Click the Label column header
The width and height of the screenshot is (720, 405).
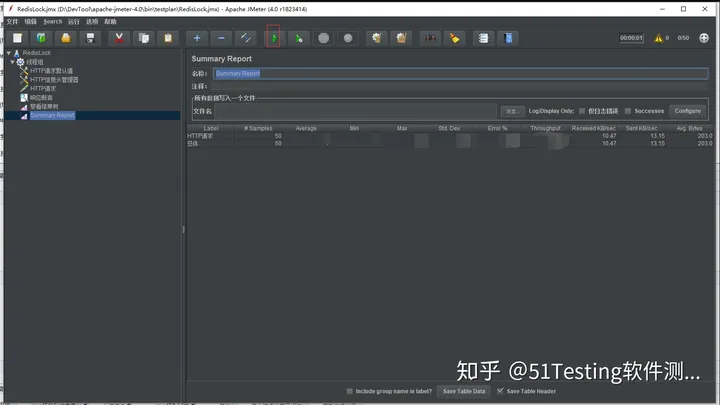click(x=211, y=129)
